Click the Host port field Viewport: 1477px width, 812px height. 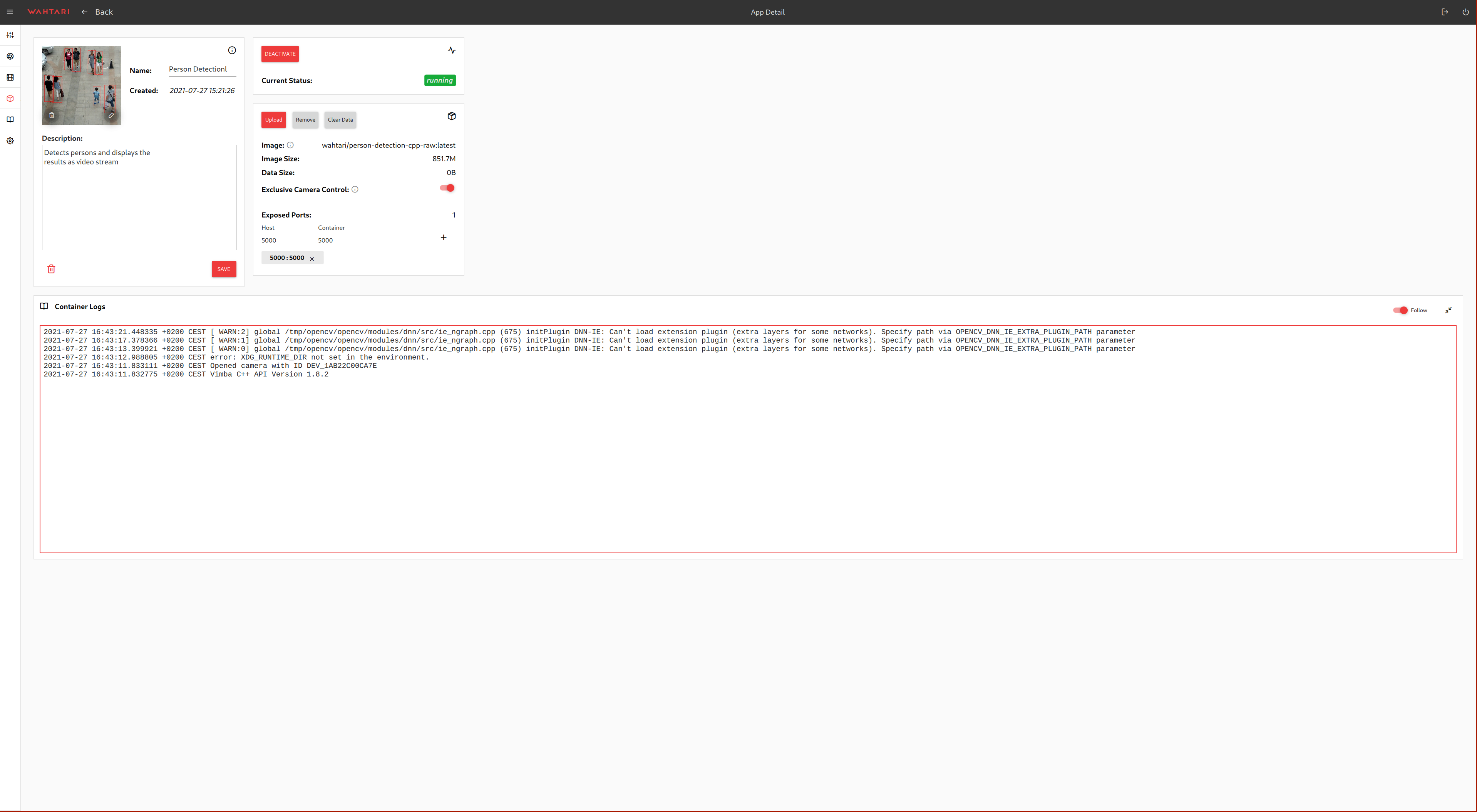(287, 240)
